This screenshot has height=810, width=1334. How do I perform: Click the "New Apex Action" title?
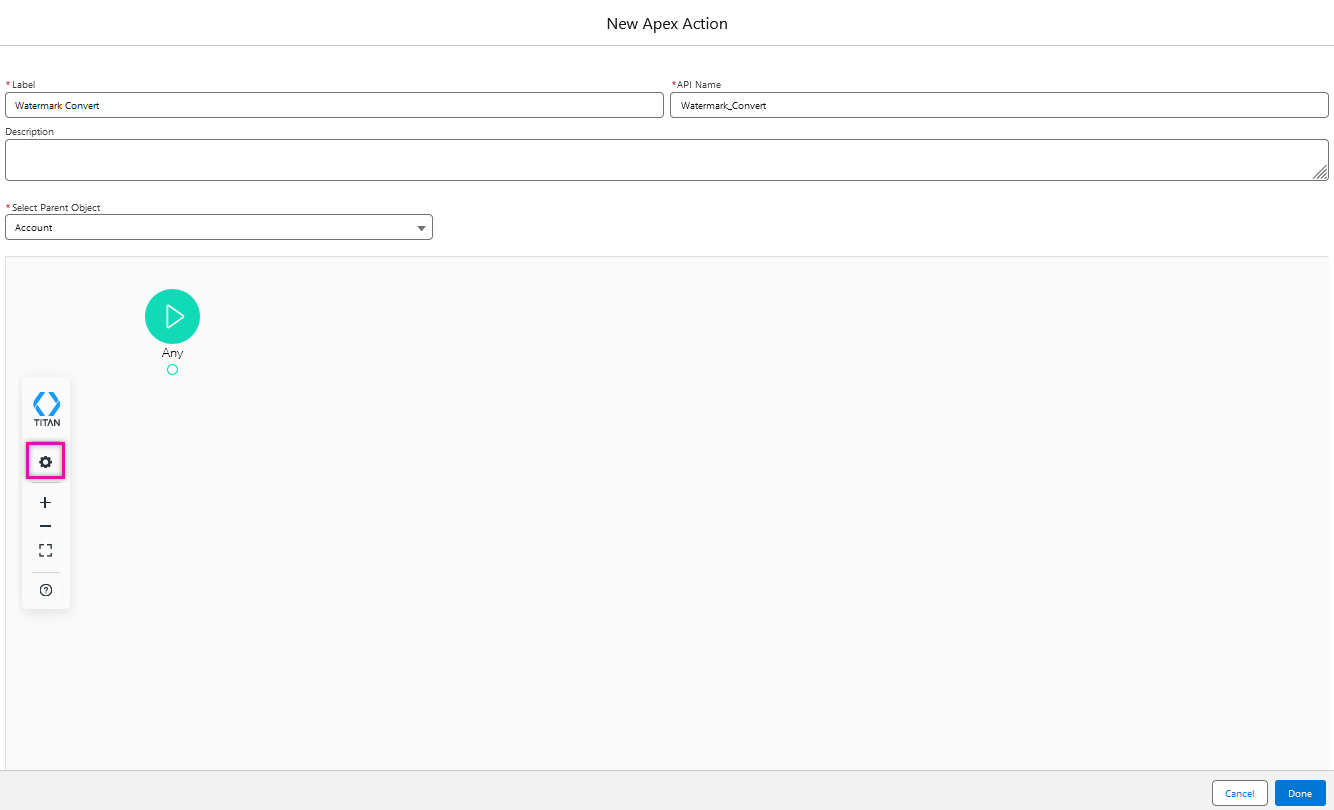point(667,23)
